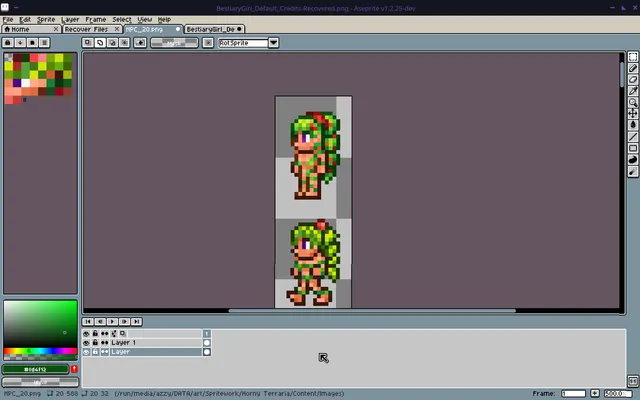Click the palette lock edit-mode icon
The width and height of the screenshot is (640, 400).
(8, 42)
